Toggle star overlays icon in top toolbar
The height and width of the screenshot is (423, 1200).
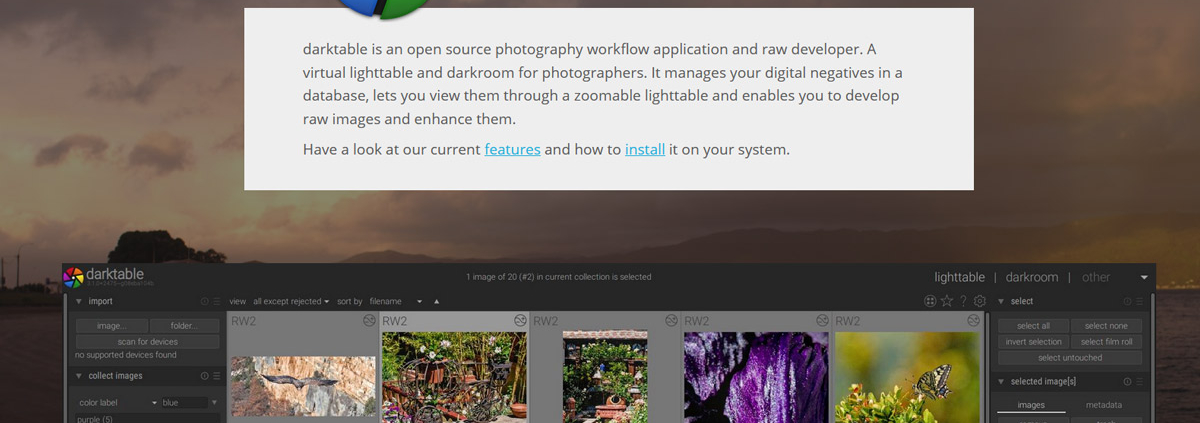[x=947, y=301]
